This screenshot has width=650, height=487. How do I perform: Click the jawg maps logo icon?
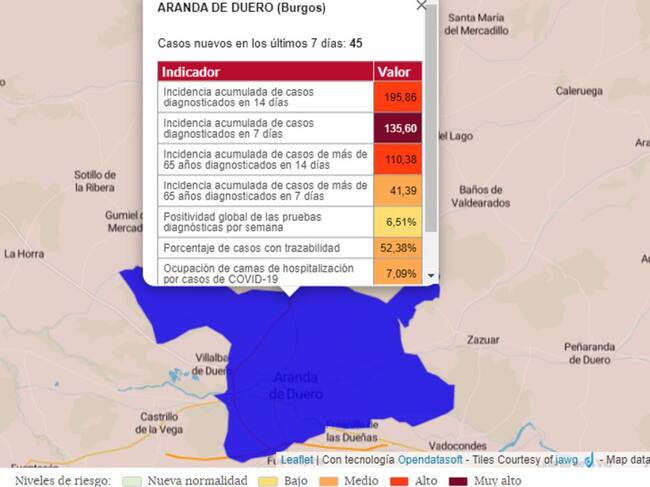588,460
